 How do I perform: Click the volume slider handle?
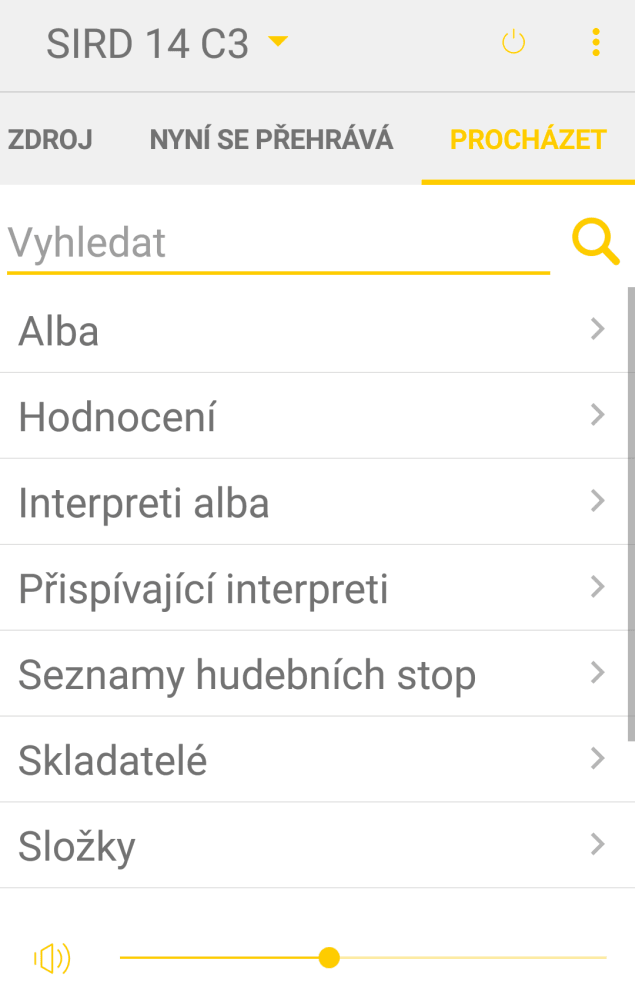pyautogui.click(x=329, y=958)
